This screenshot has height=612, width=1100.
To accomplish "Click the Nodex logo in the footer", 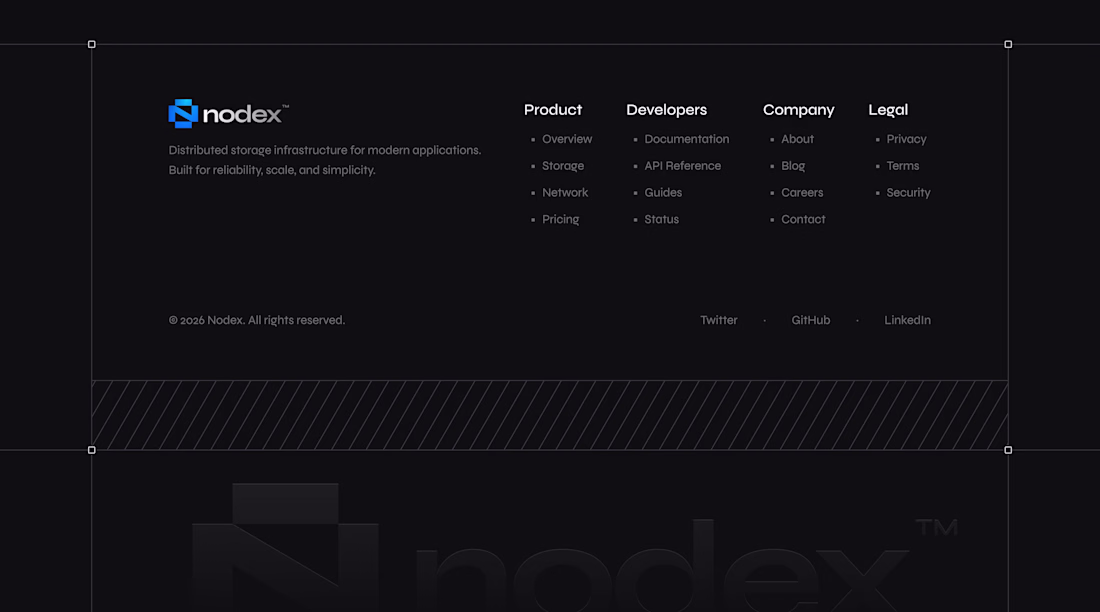I will point(229,114).
